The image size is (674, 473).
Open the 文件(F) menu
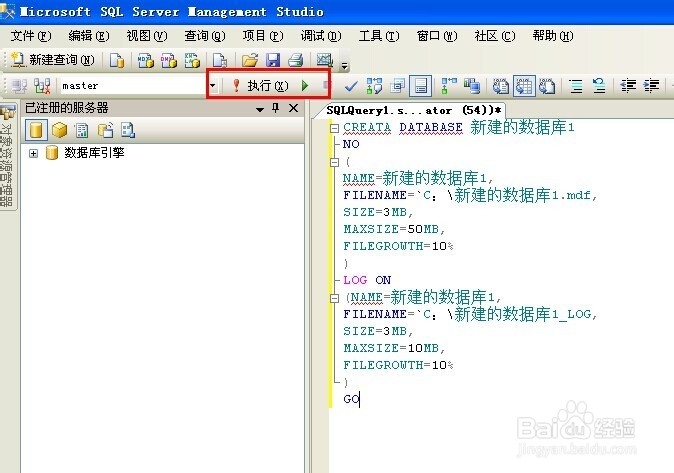coord(31,36)
